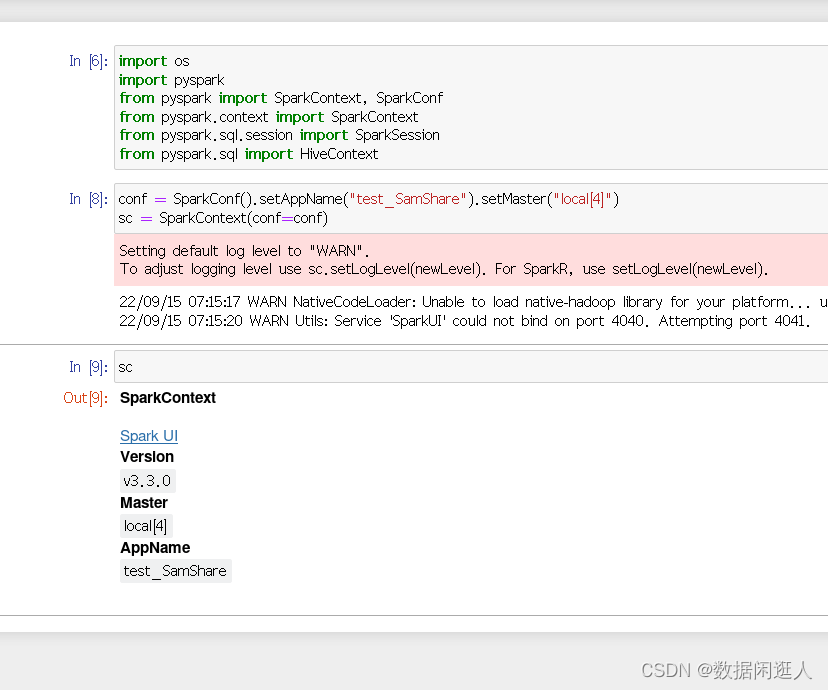Click the SparkContext output heading
Viewport: 828px width, 690px height.
[168, 398]
